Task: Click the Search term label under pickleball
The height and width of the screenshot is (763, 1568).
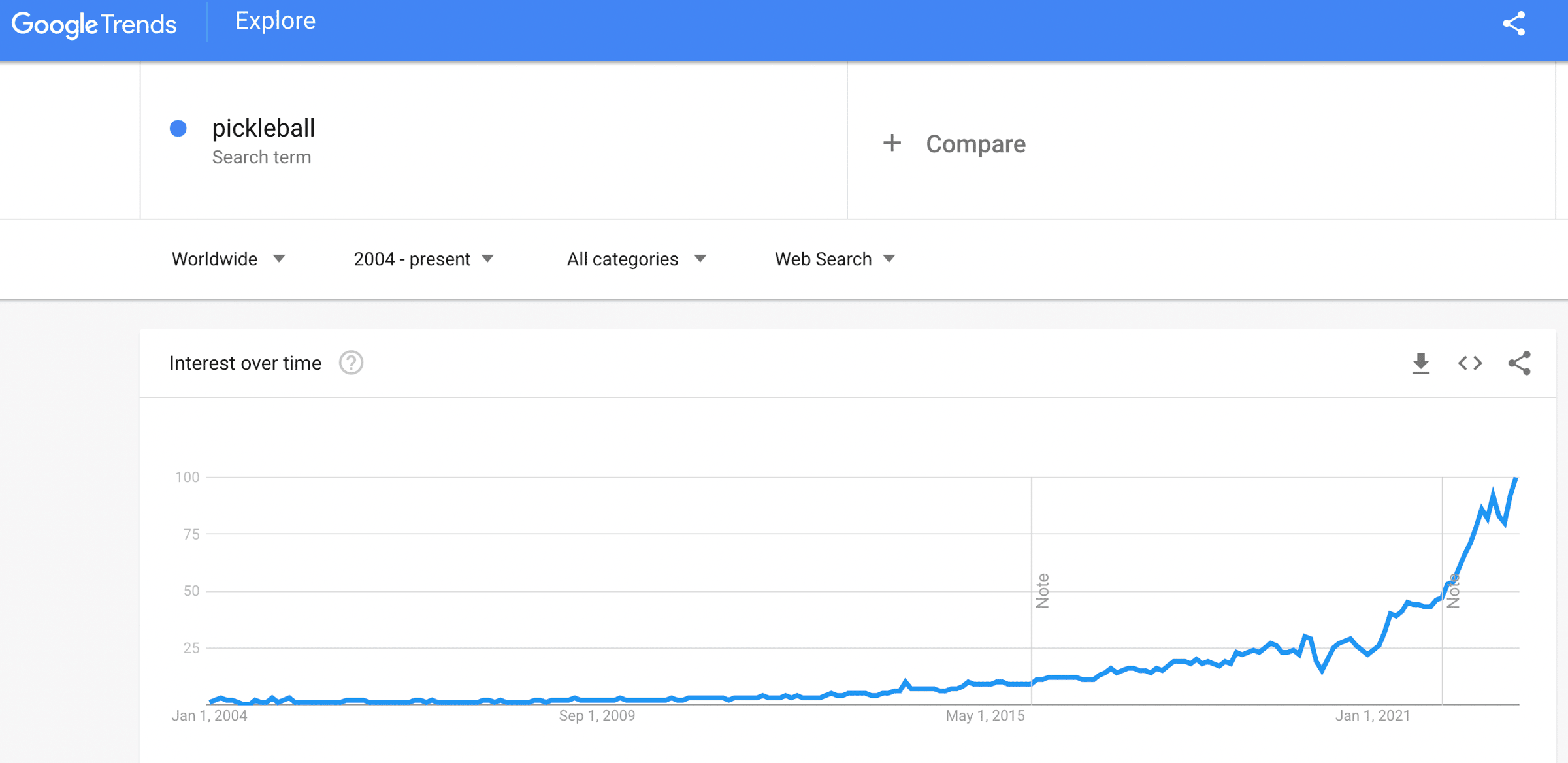Action: [261, 157]
